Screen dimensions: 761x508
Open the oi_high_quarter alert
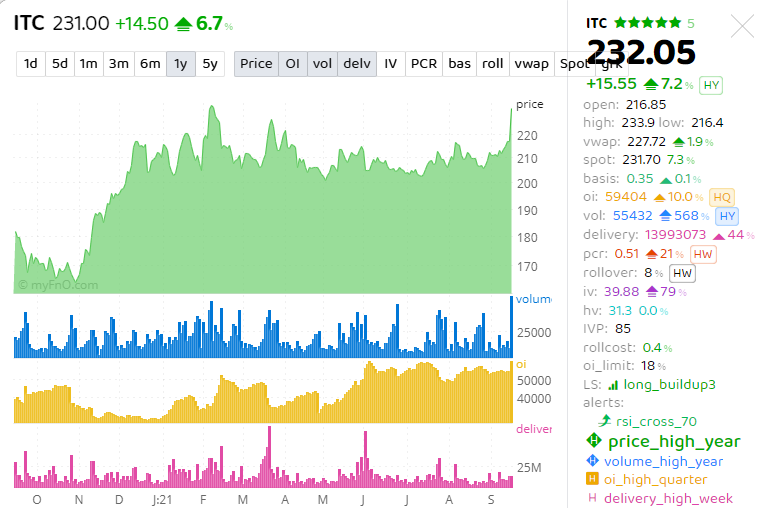pos(655,479)
